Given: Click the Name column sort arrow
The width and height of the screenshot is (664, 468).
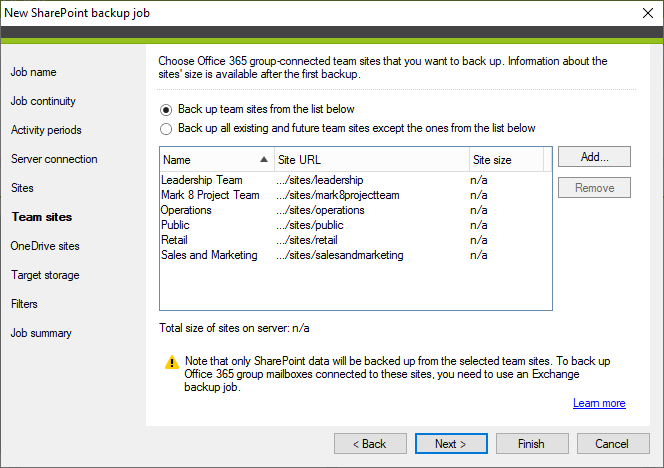Looking at the screenshot, I should (264, 160).
